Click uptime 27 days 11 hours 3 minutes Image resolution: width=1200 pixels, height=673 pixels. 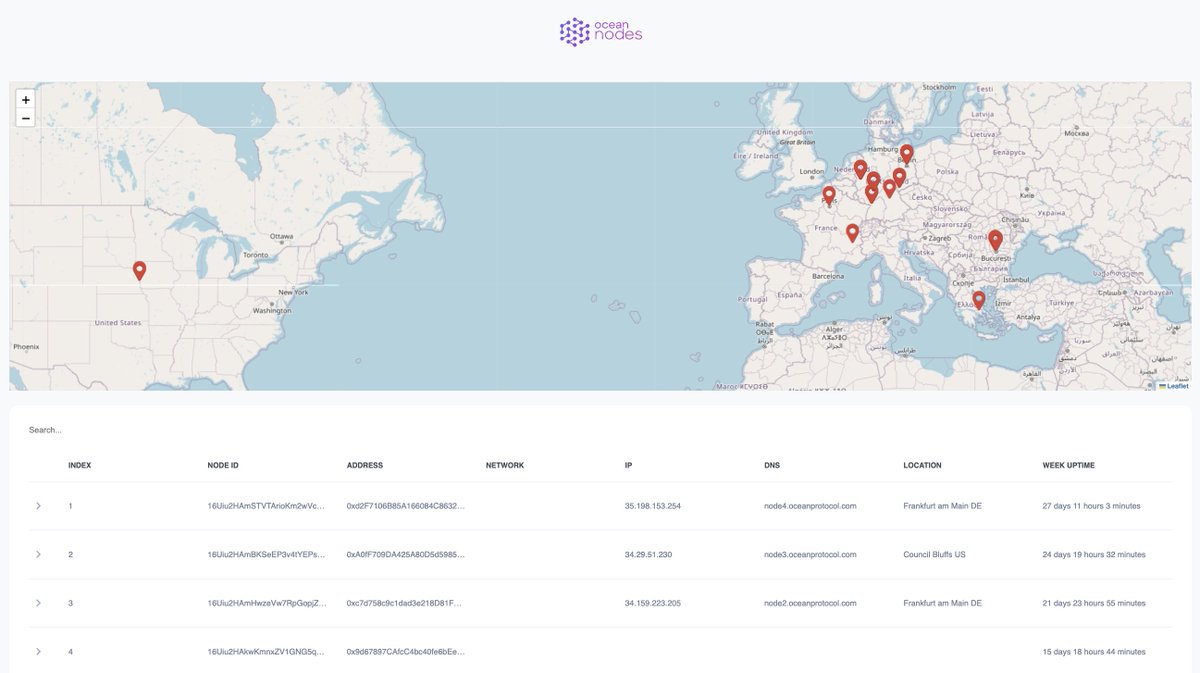(1091, 506)
